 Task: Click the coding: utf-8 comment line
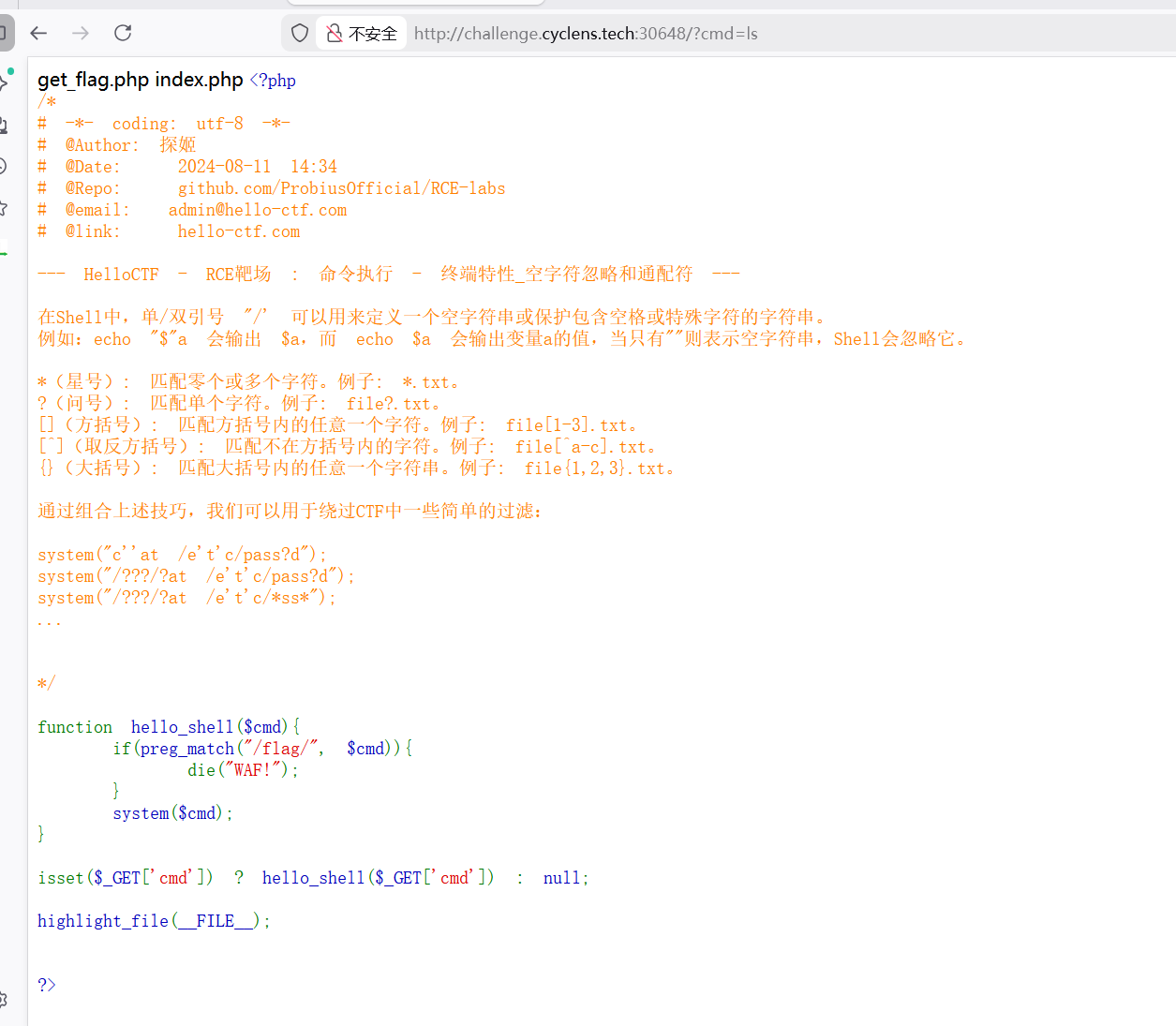(x=164, y=124)
